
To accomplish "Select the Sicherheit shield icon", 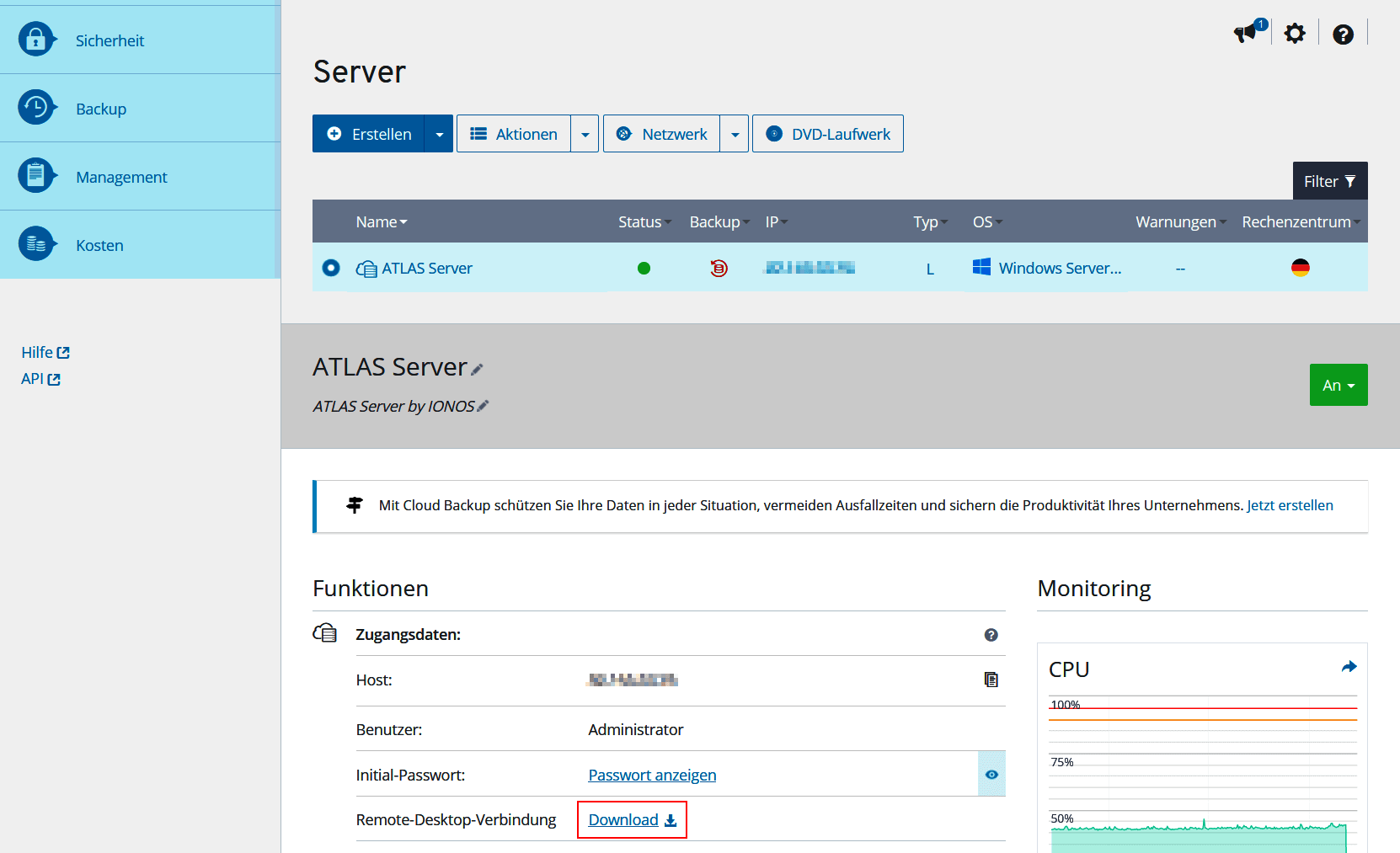I will click(37, 39).
